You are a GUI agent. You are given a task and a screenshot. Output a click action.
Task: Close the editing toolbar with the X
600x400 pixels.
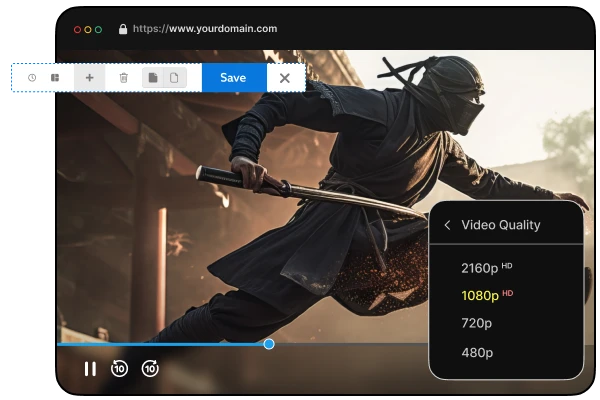click(285, 78)
